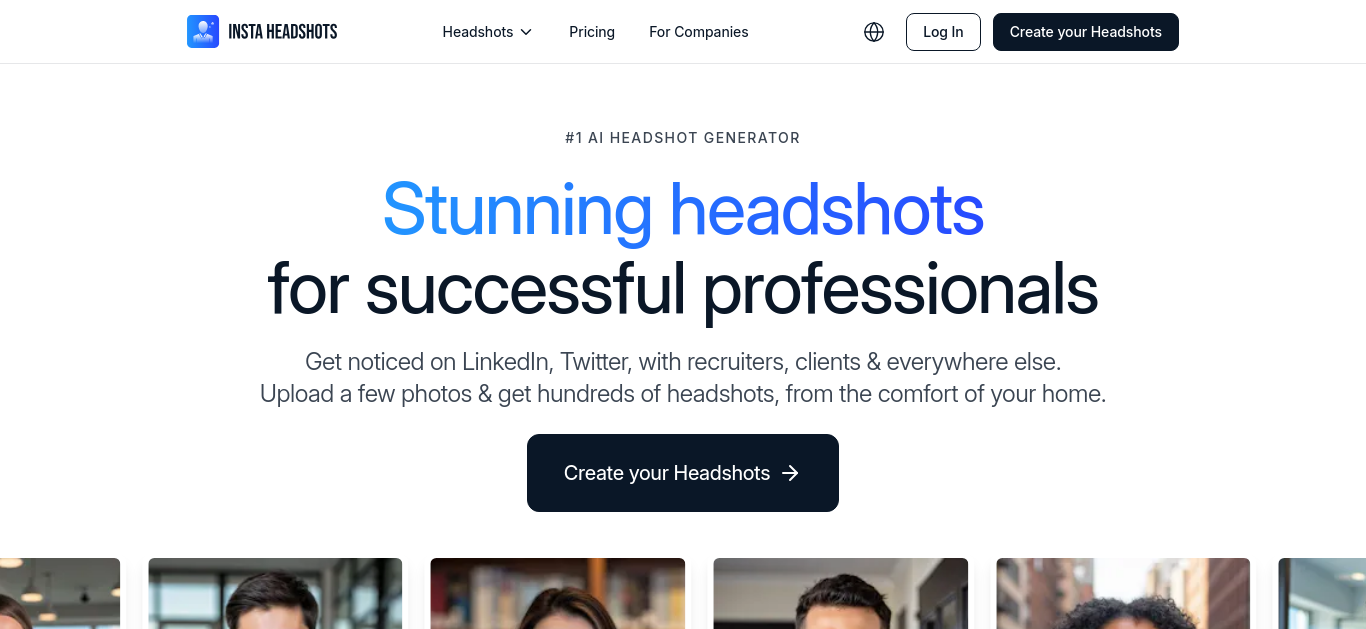
Task: Expand the Headshots menu chevron
Action: (x=526, y=32)
